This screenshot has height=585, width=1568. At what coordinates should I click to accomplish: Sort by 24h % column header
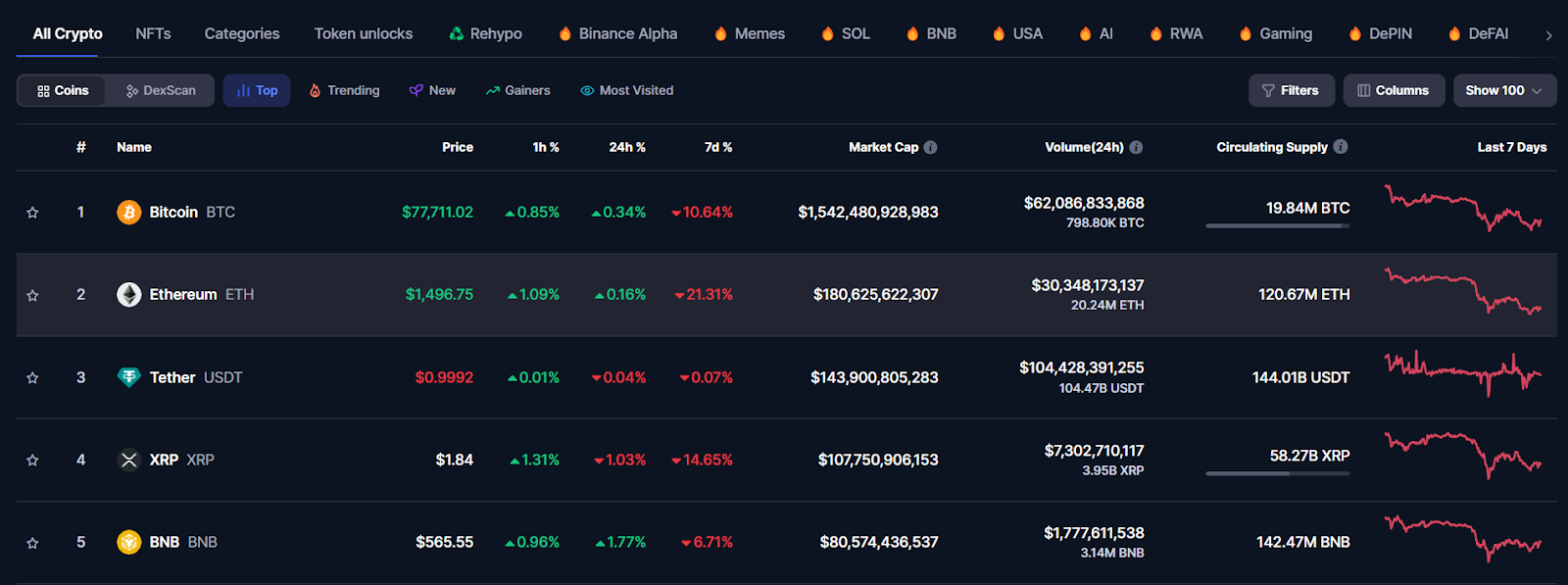tap(627, 147)
